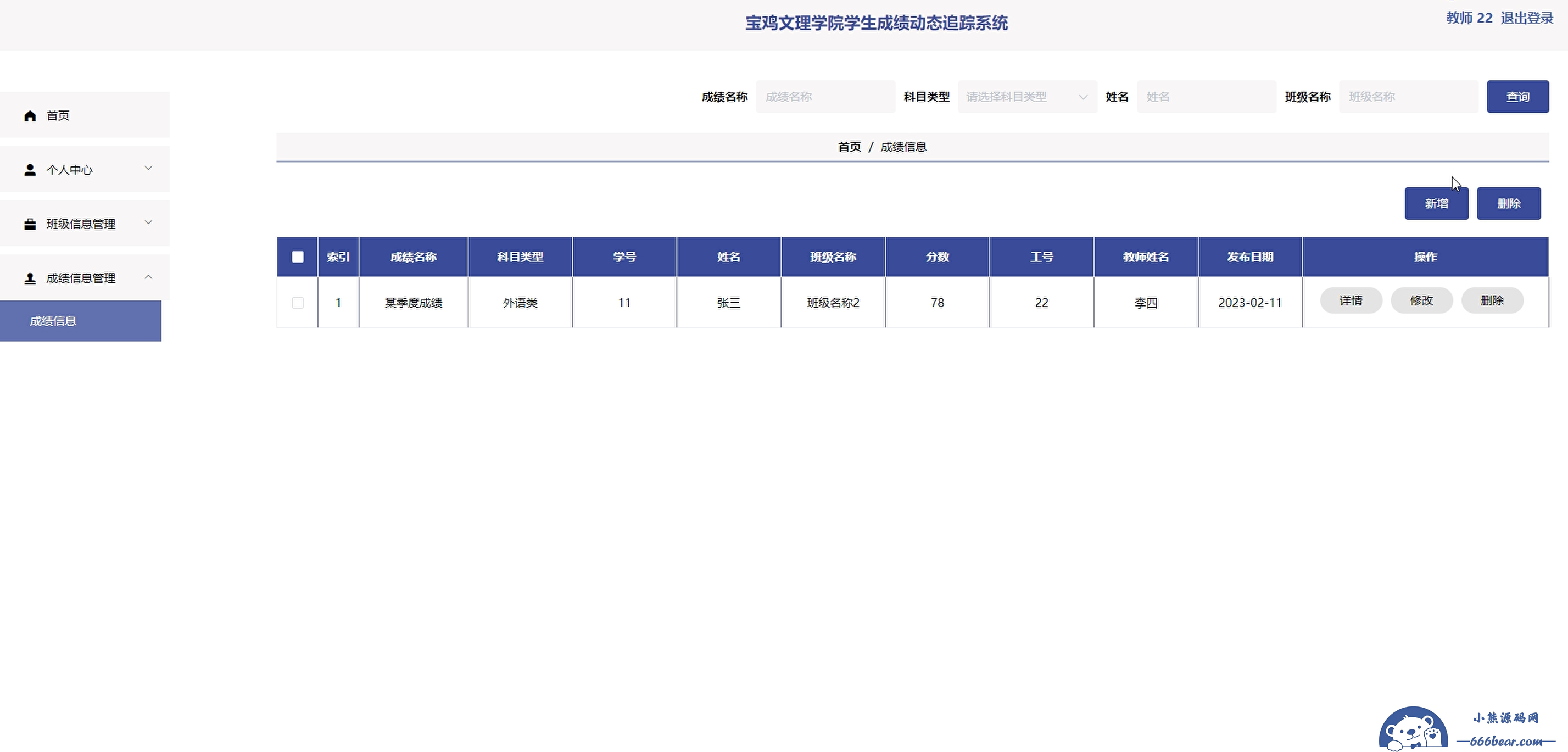This screenshot has width=1568, height=752.
Task: Click the 成绩名称 column header
Action: coord(414,257)
